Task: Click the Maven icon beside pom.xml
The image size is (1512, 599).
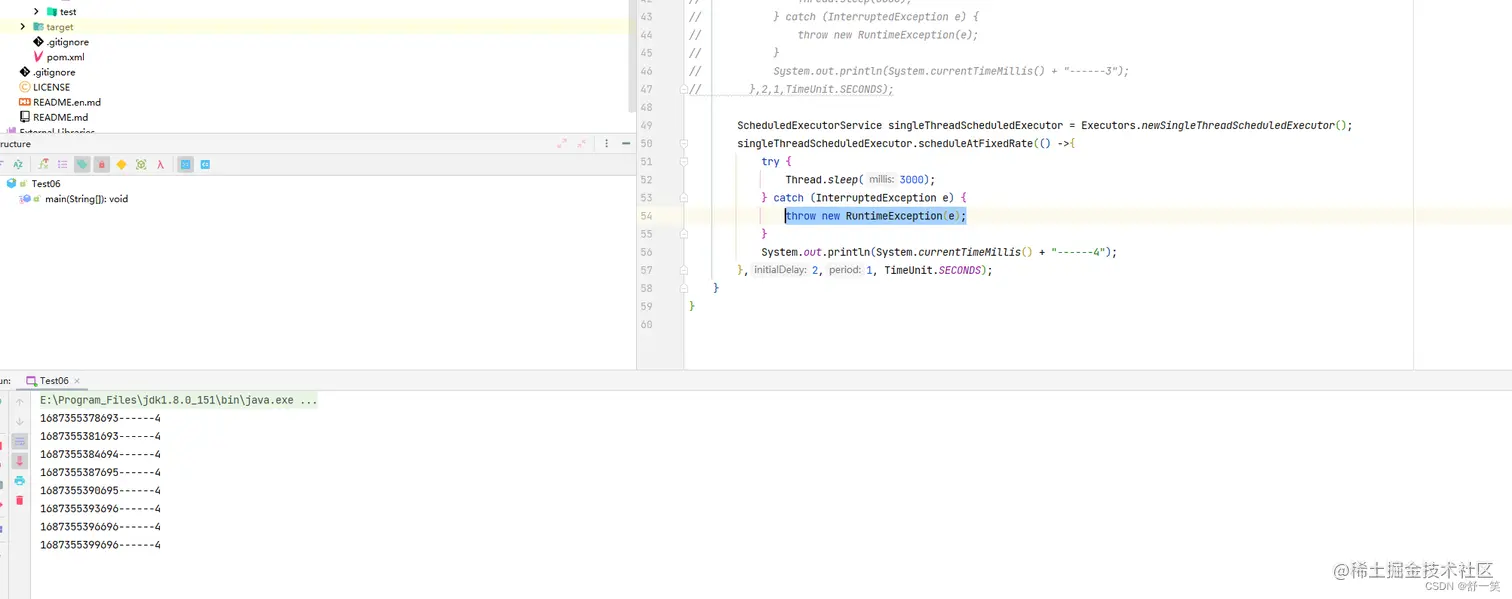Action: coord(38,57)
